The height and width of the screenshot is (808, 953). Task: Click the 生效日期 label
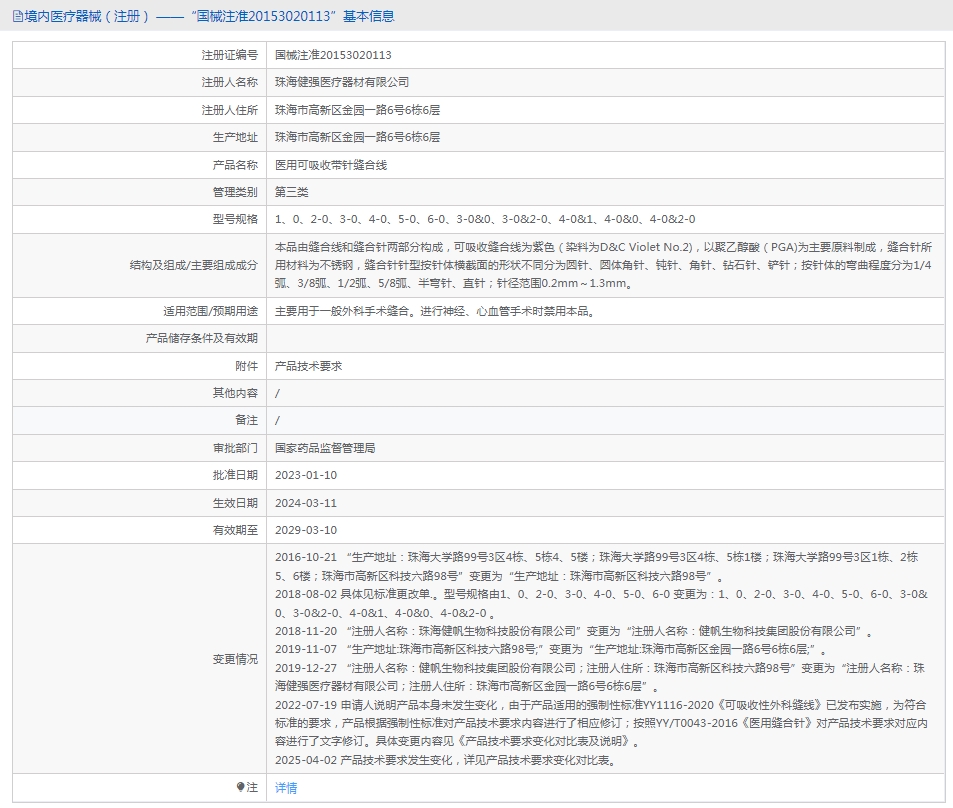(x=235, y=503)
